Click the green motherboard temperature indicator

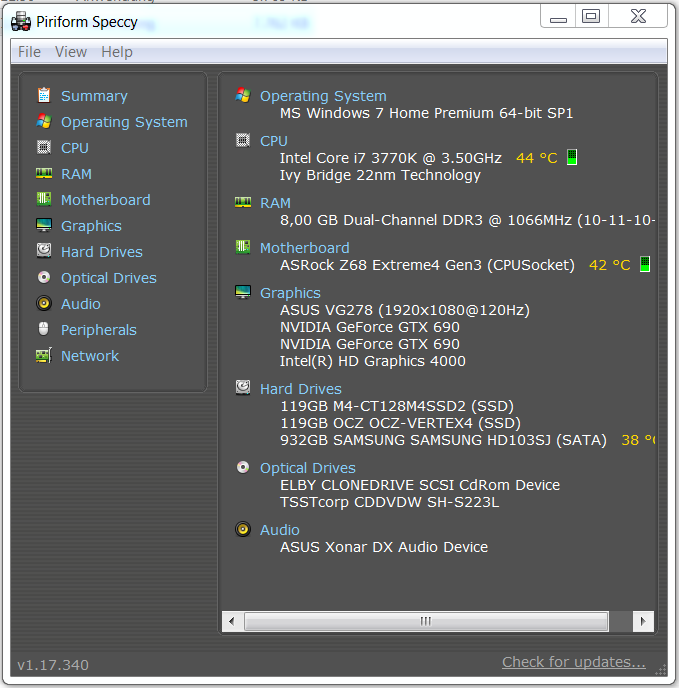(645, 264)
